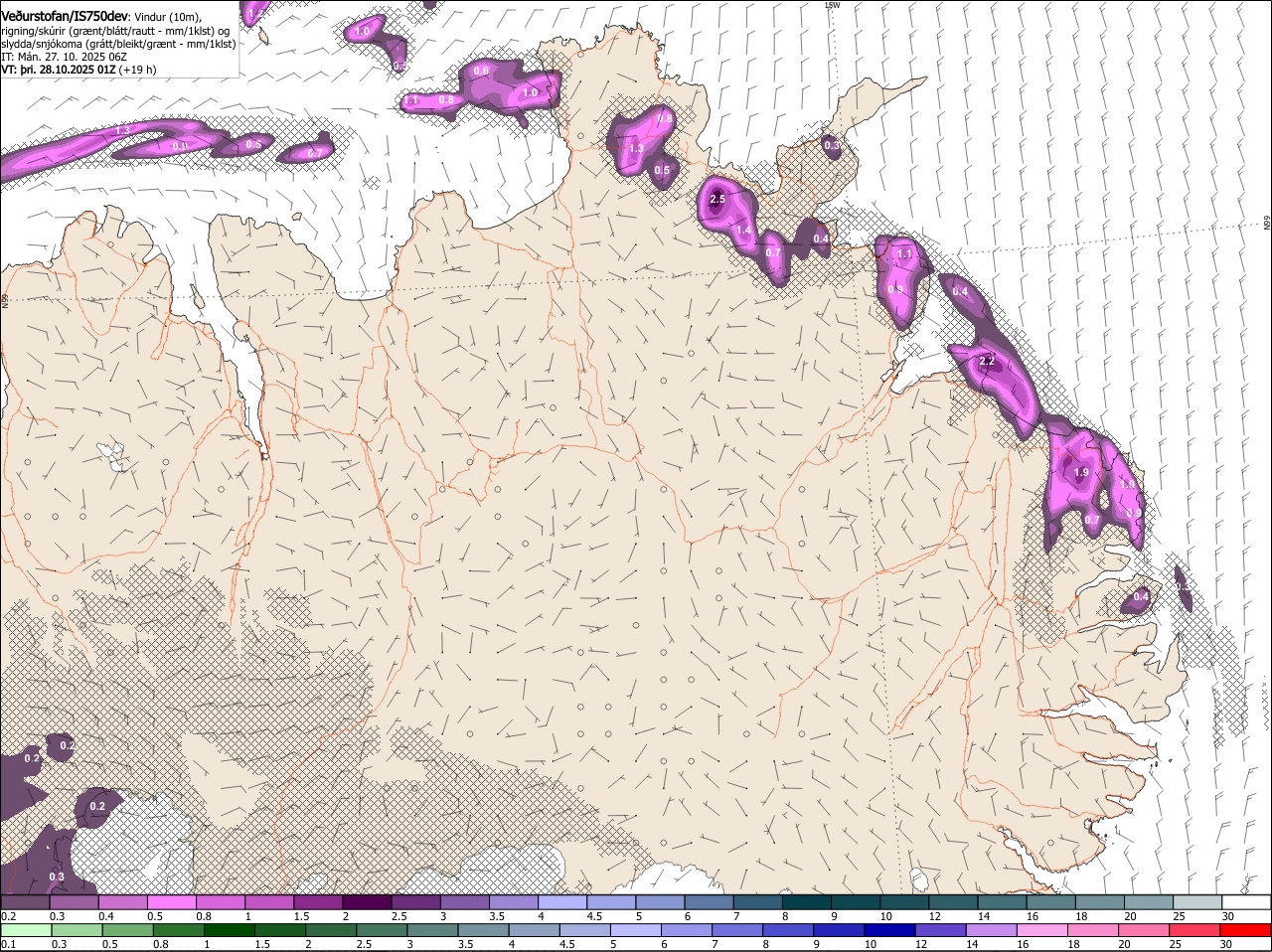This screenshot has width=1272, height=952.
Task: Click the light periwinkle 4–4.5 swatch in purple legend
Action: [x=562, y=901]
